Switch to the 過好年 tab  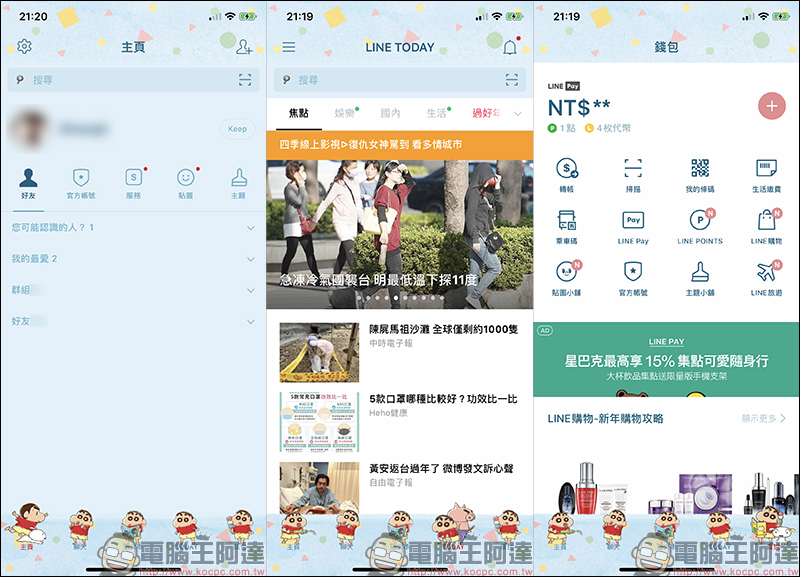point(486,113)
